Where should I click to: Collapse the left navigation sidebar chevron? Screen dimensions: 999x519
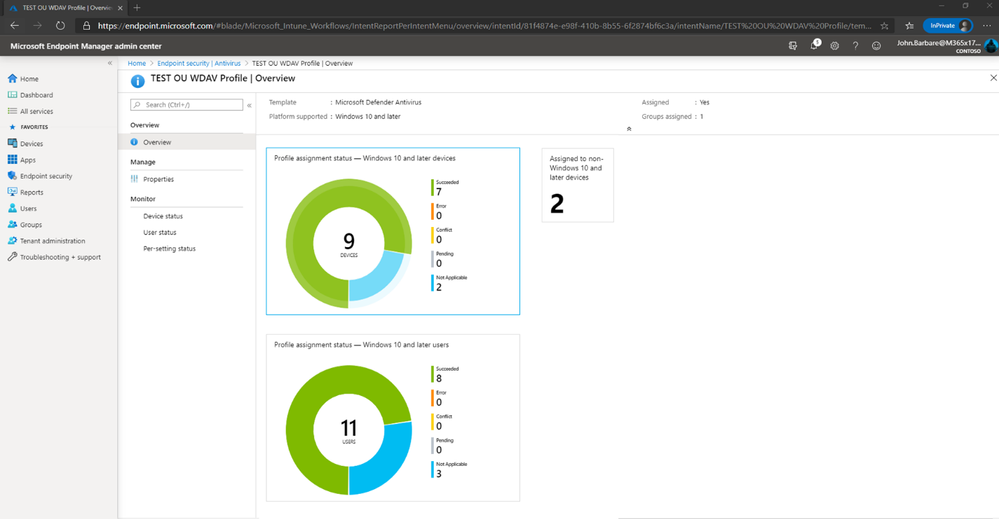pos(110,63)
